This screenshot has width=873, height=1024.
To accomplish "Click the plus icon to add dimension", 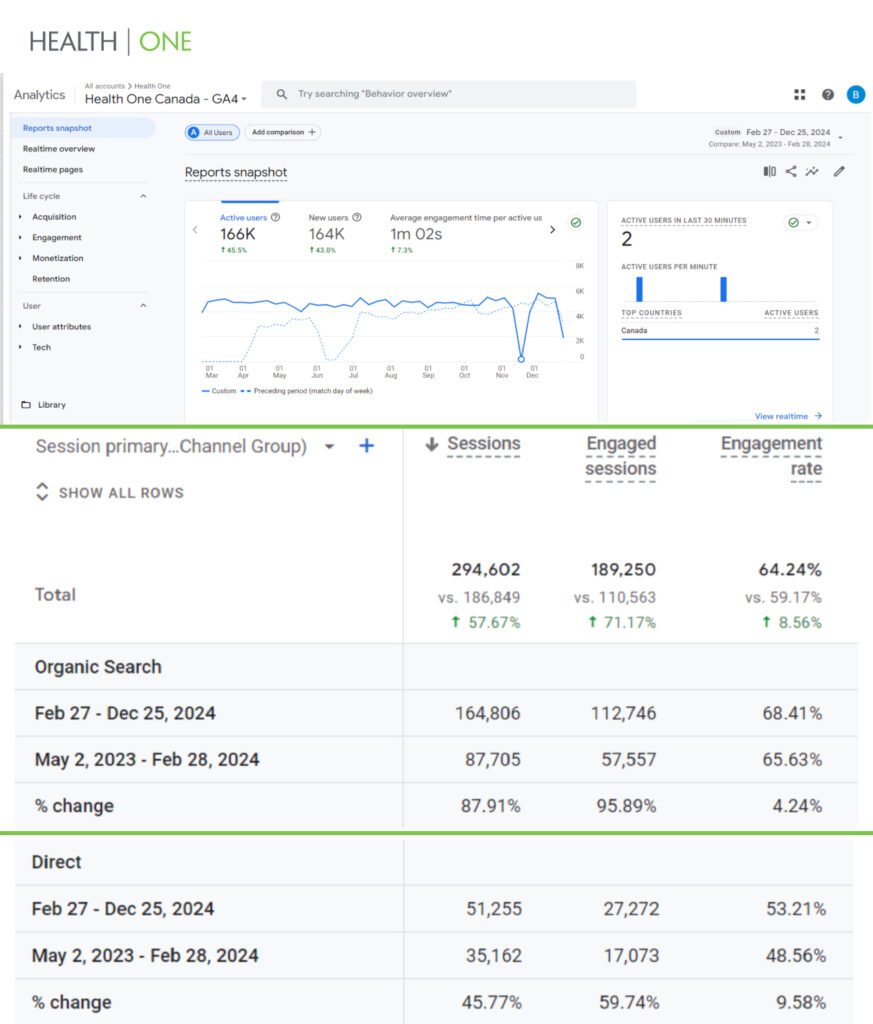I will (366, 446).
